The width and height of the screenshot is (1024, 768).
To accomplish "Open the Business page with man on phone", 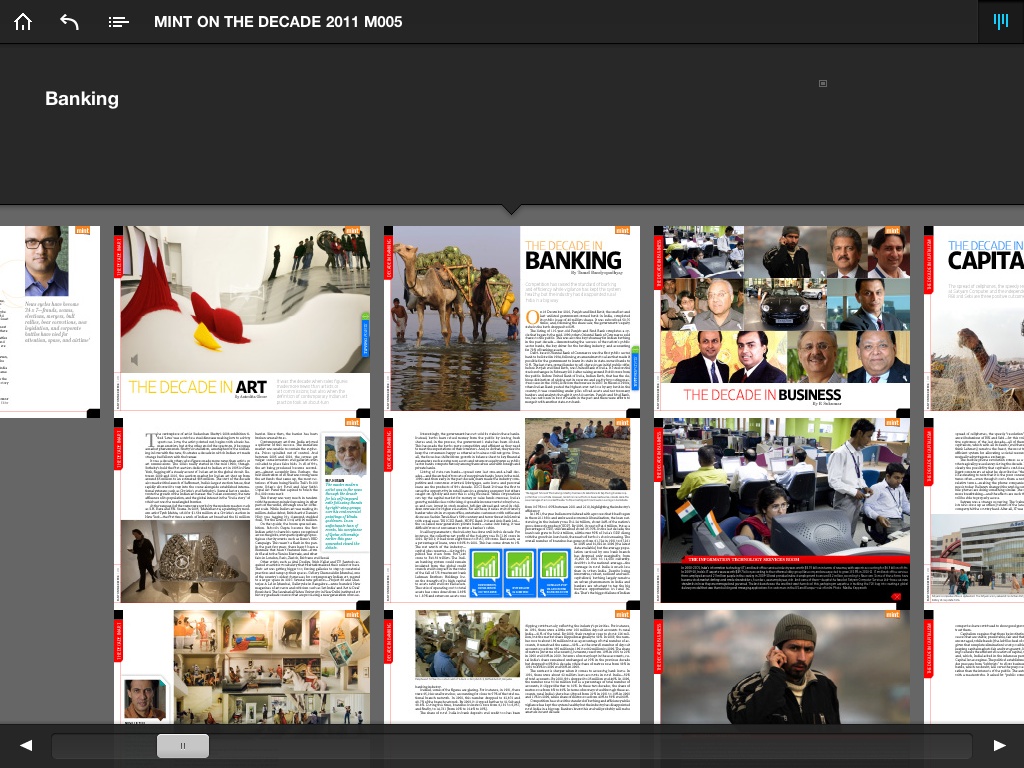I will (x=782, y=667).
